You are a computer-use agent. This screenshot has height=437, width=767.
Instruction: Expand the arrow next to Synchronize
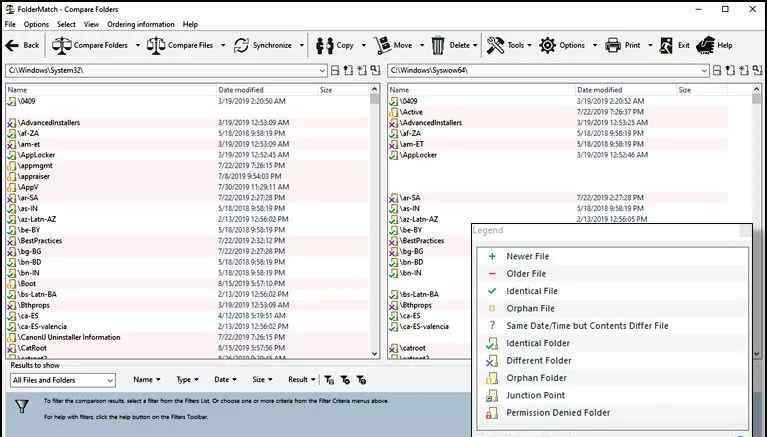click(301, 45)
